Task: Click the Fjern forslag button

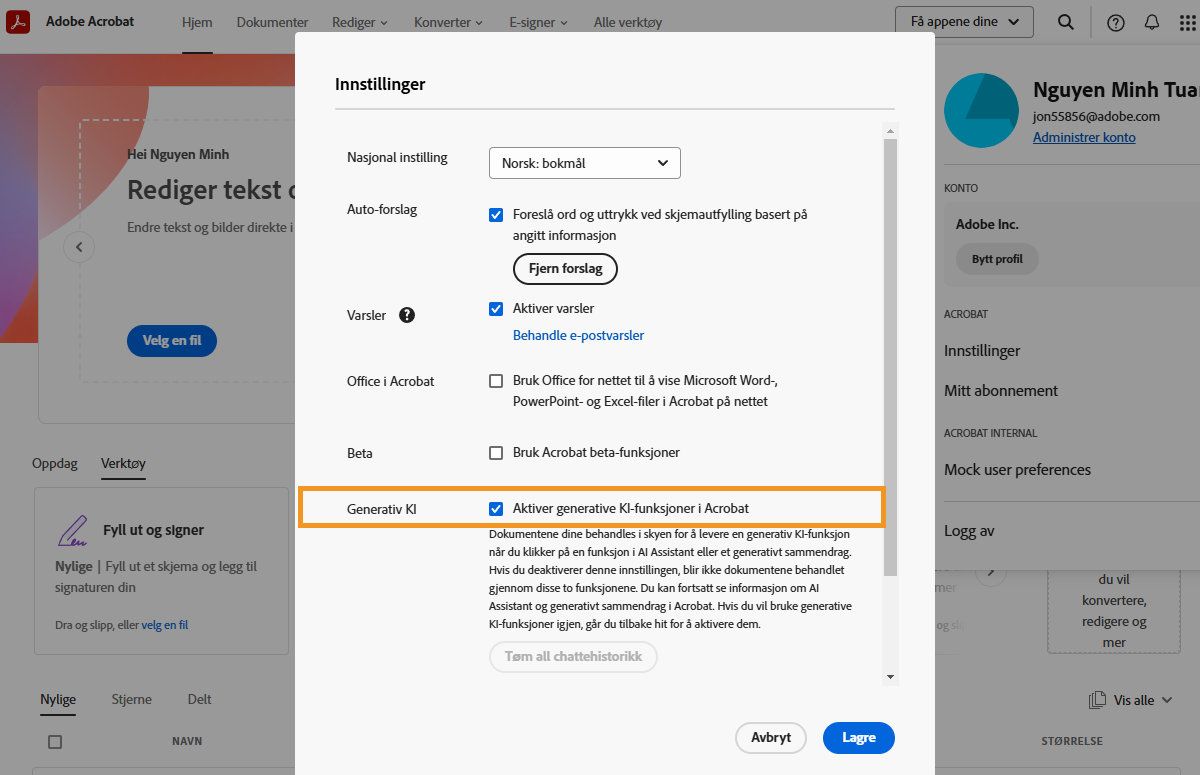Action: click(566, 269)
